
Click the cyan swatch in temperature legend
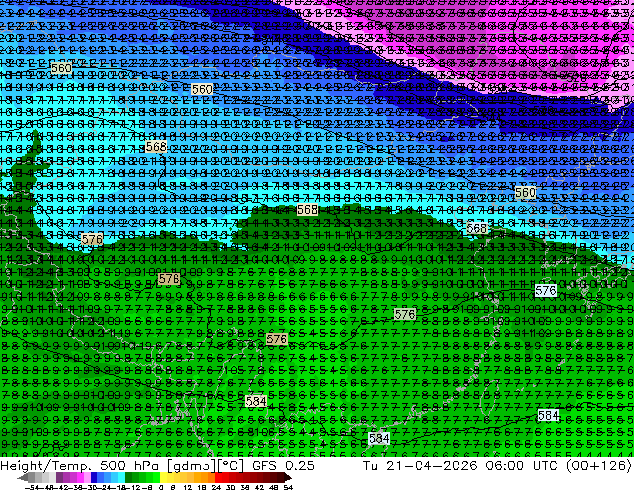click(x=121, y=477)
